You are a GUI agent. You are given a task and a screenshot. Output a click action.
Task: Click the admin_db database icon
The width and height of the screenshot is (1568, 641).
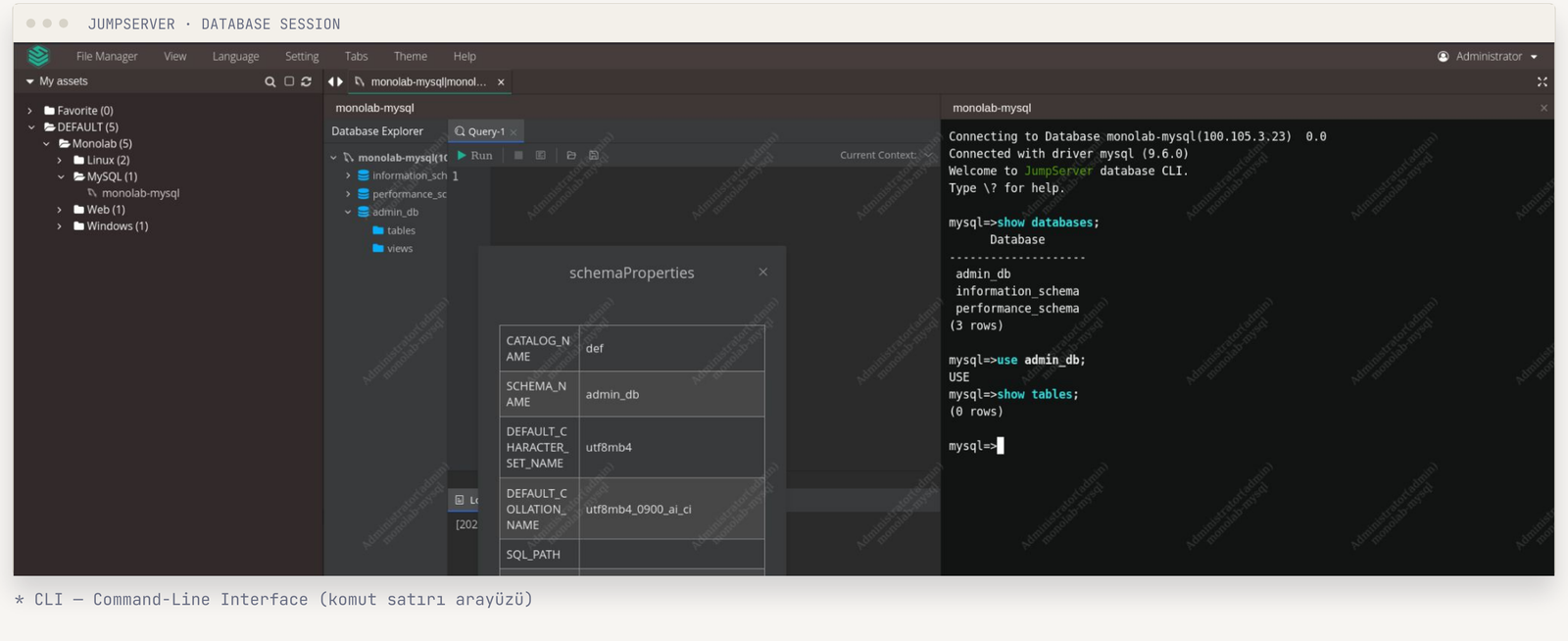(364, 212)
